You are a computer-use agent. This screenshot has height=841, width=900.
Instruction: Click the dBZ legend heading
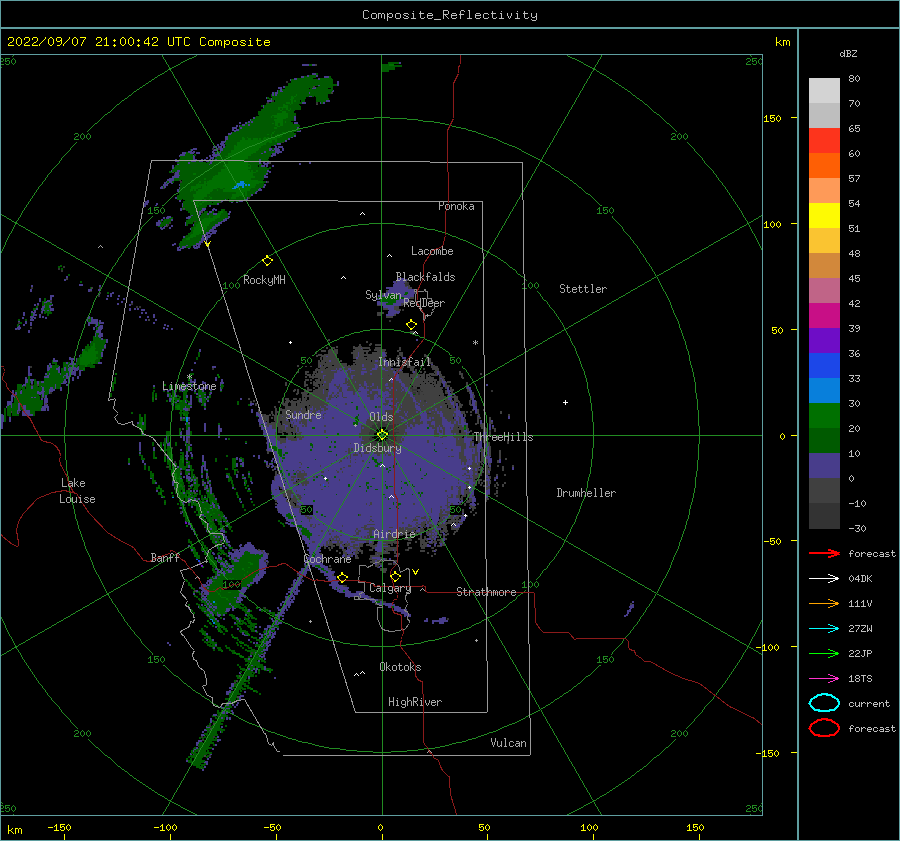pos(848,53)
